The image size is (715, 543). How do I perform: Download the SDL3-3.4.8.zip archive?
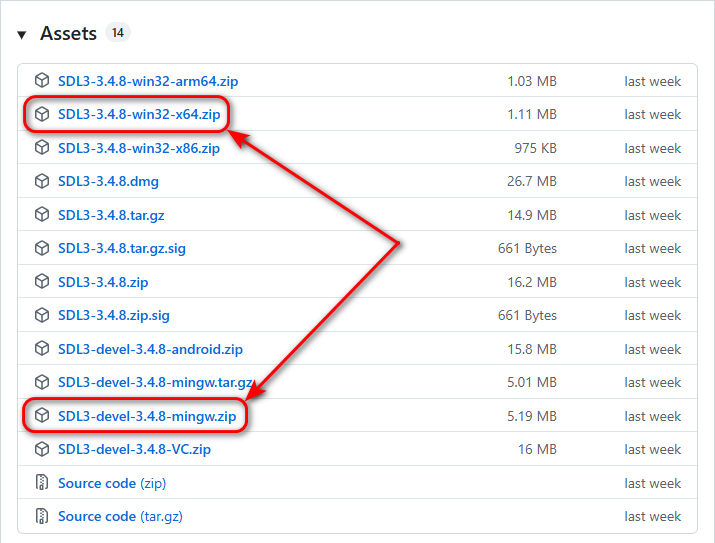click(x=103, y=282)
